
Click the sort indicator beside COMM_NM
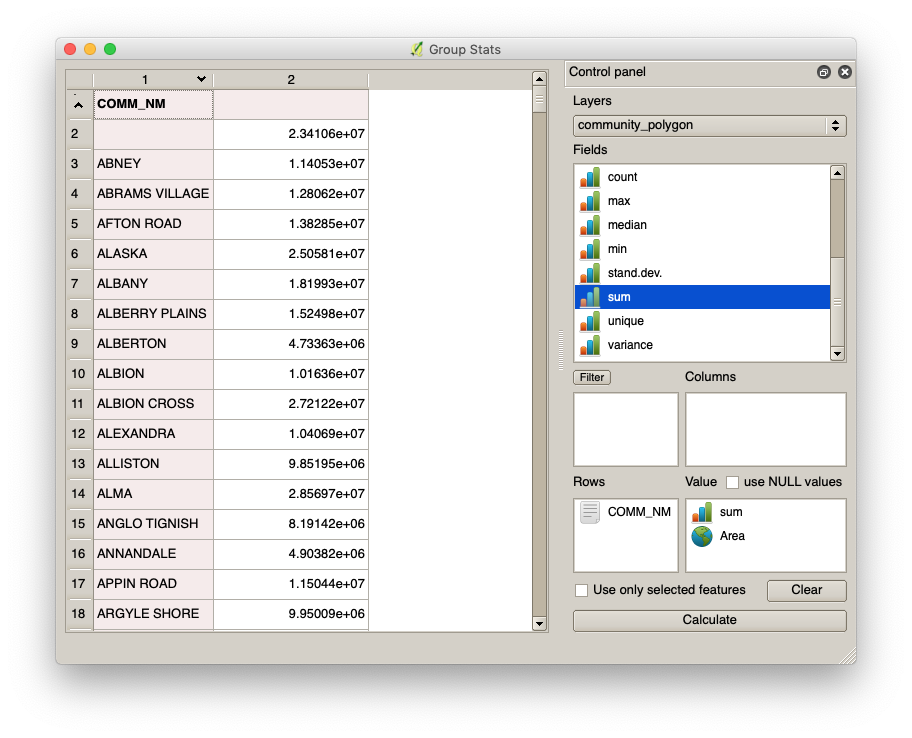[x=79, y=105]
